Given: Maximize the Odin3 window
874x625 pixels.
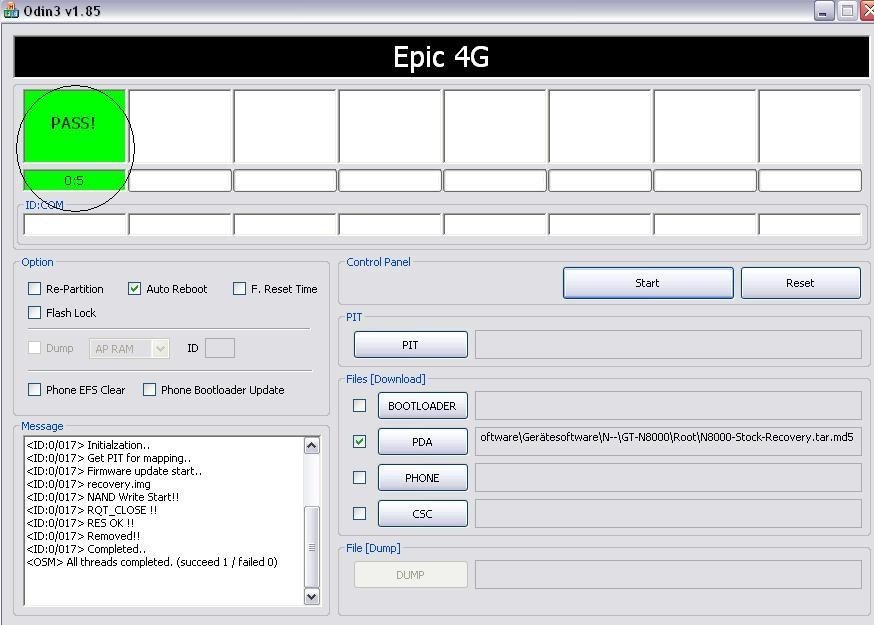Looking at the screenshot, I should click(847, 11).
